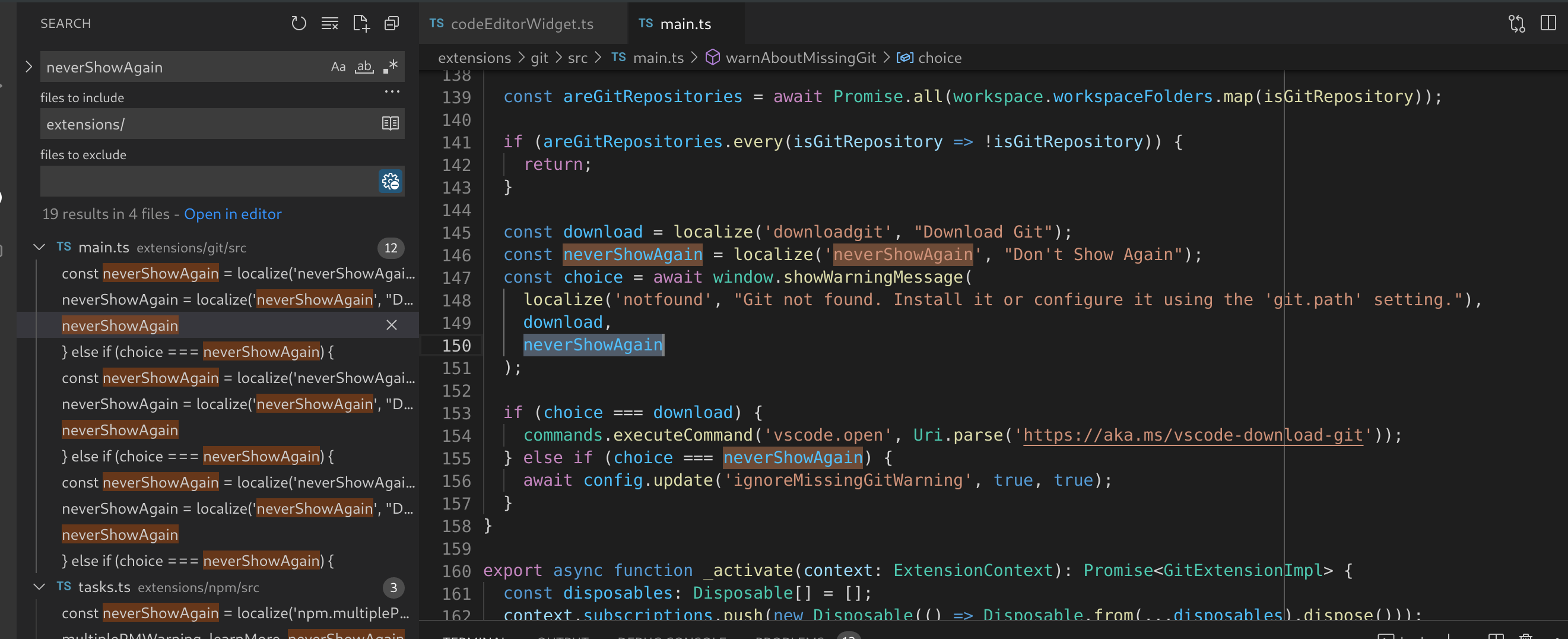Image resolution: width=1568 pixels, height=639 pixels.
Task: Select the tasks.ts npm.multipleP result
Action: [x=236, y=613]
